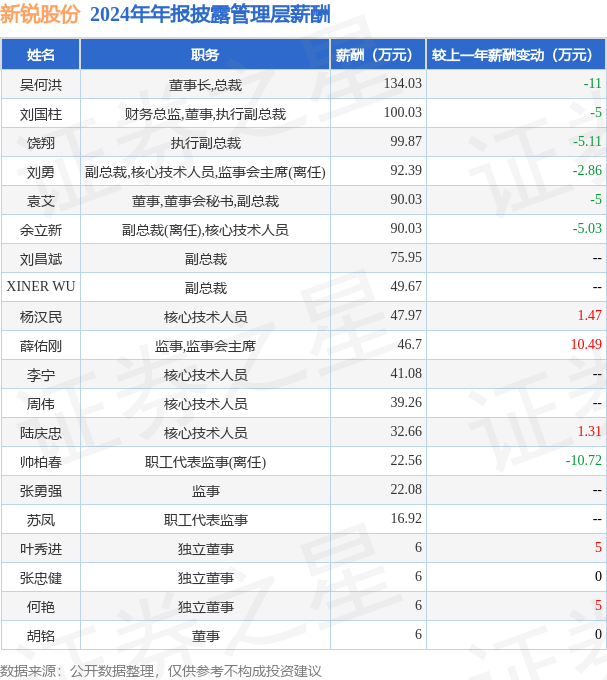Click the 新锐股份 company name in title
The height and width of the screenshot is (680, 607).
40,14
